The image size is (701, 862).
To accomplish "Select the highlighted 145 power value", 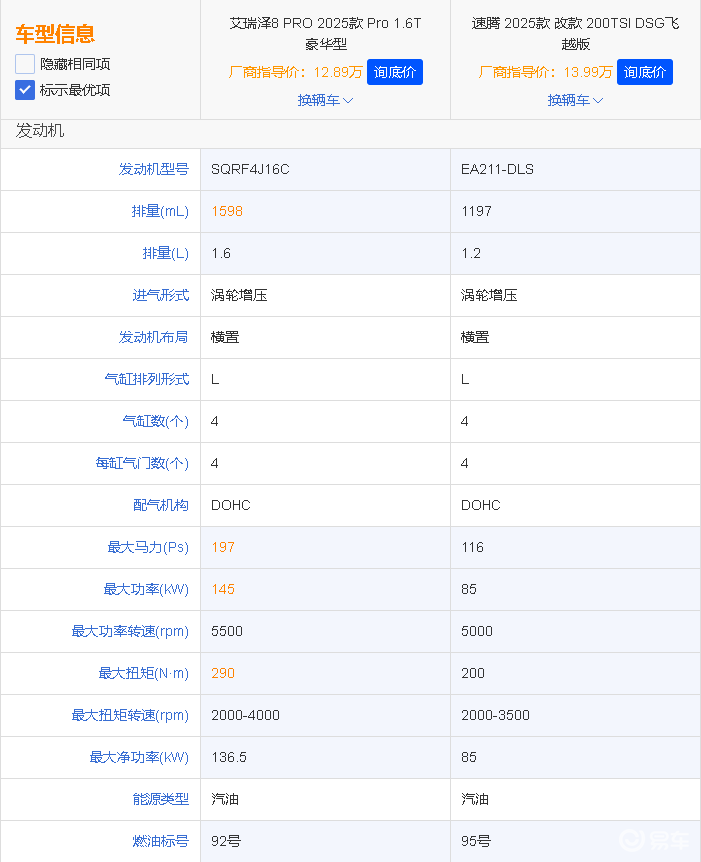I will click(x=223, y=589).
